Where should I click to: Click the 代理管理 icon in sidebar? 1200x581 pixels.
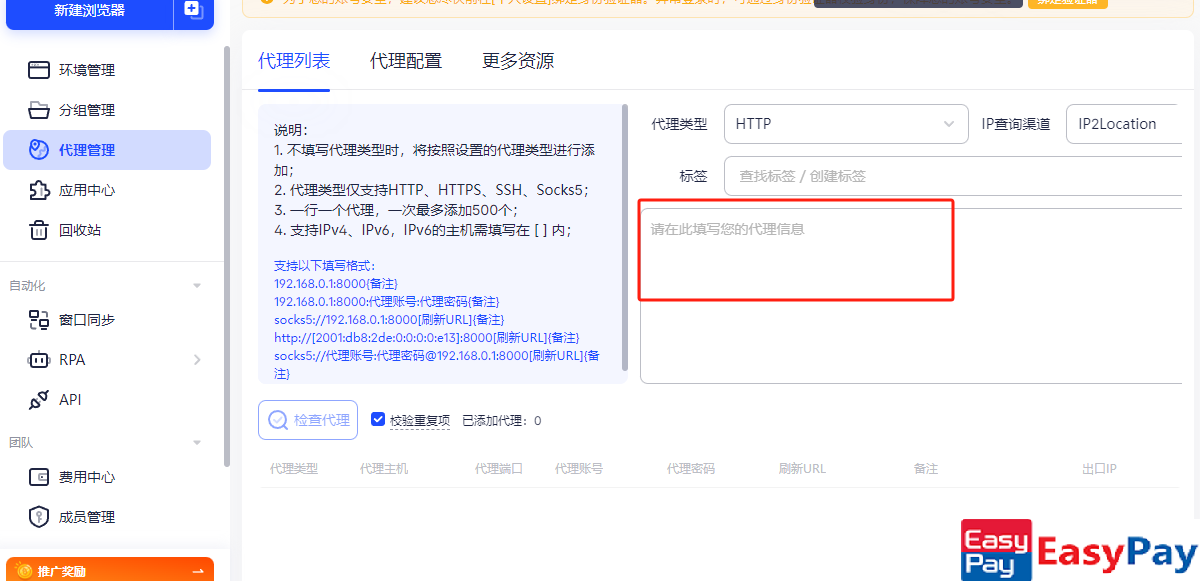coord(39,150)
